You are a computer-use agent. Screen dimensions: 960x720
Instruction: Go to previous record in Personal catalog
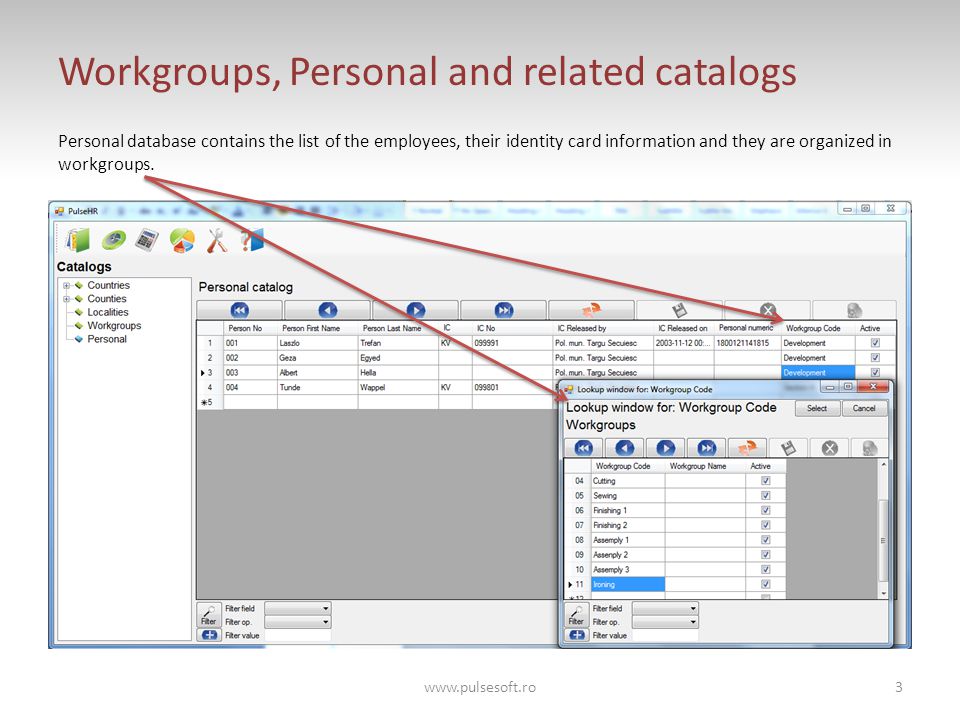pyautogui.click(x=328, y=310)
